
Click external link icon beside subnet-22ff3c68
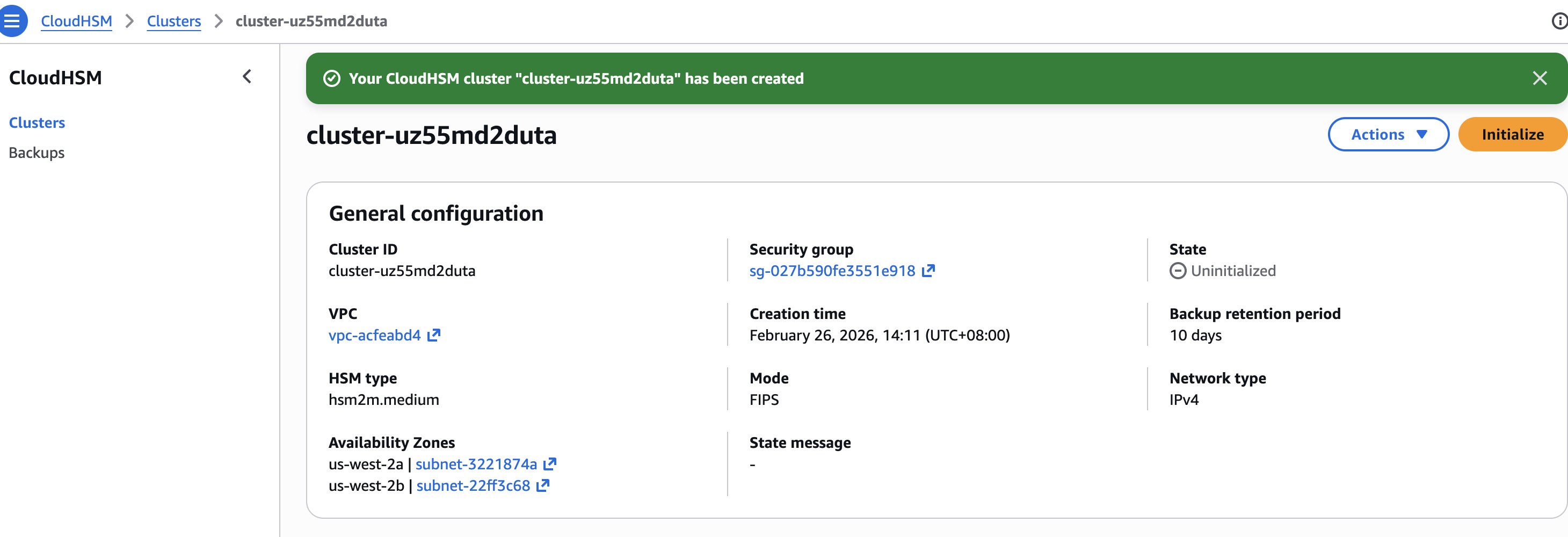pos(543,486)
